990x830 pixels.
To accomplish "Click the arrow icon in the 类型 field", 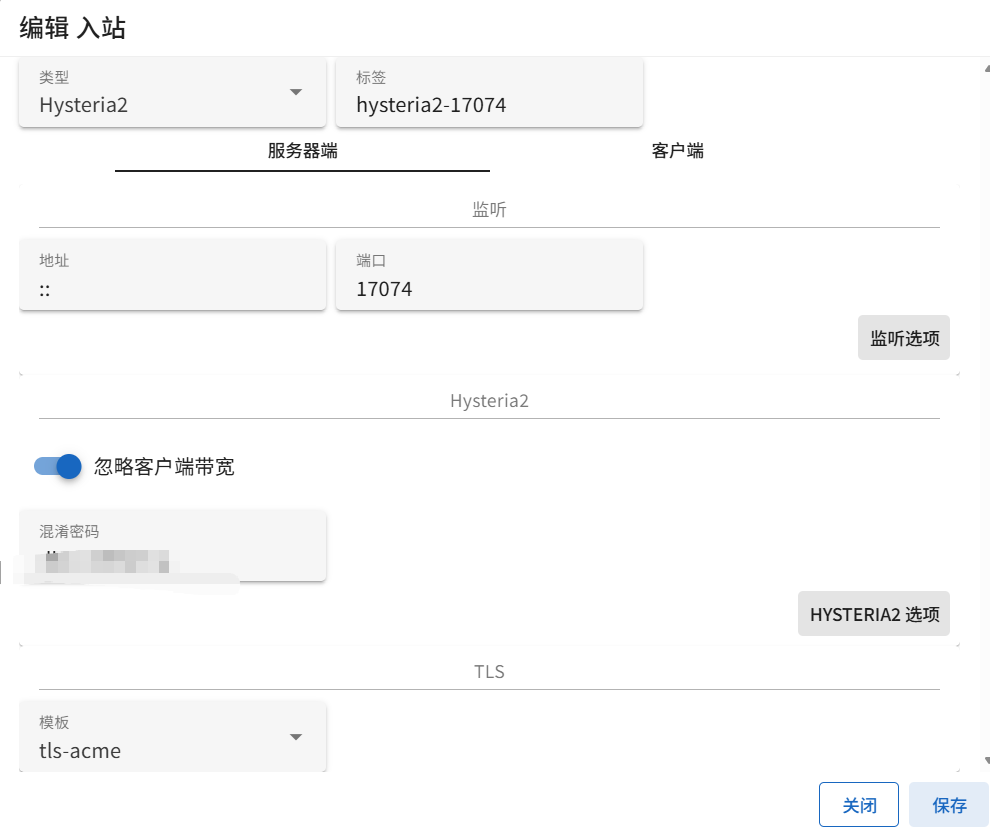I will pyautogui.click(x=296, y=93).
